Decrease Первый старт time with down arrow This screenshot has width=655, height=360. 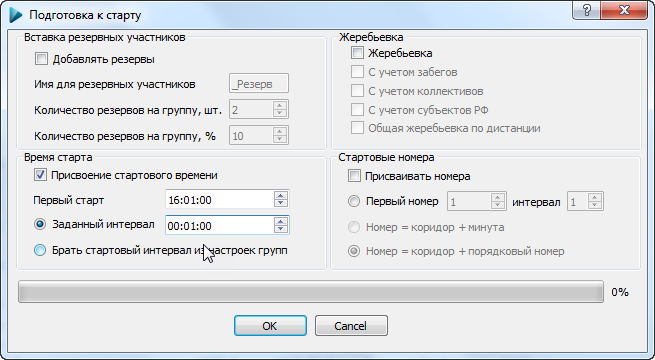pos(281,204)
